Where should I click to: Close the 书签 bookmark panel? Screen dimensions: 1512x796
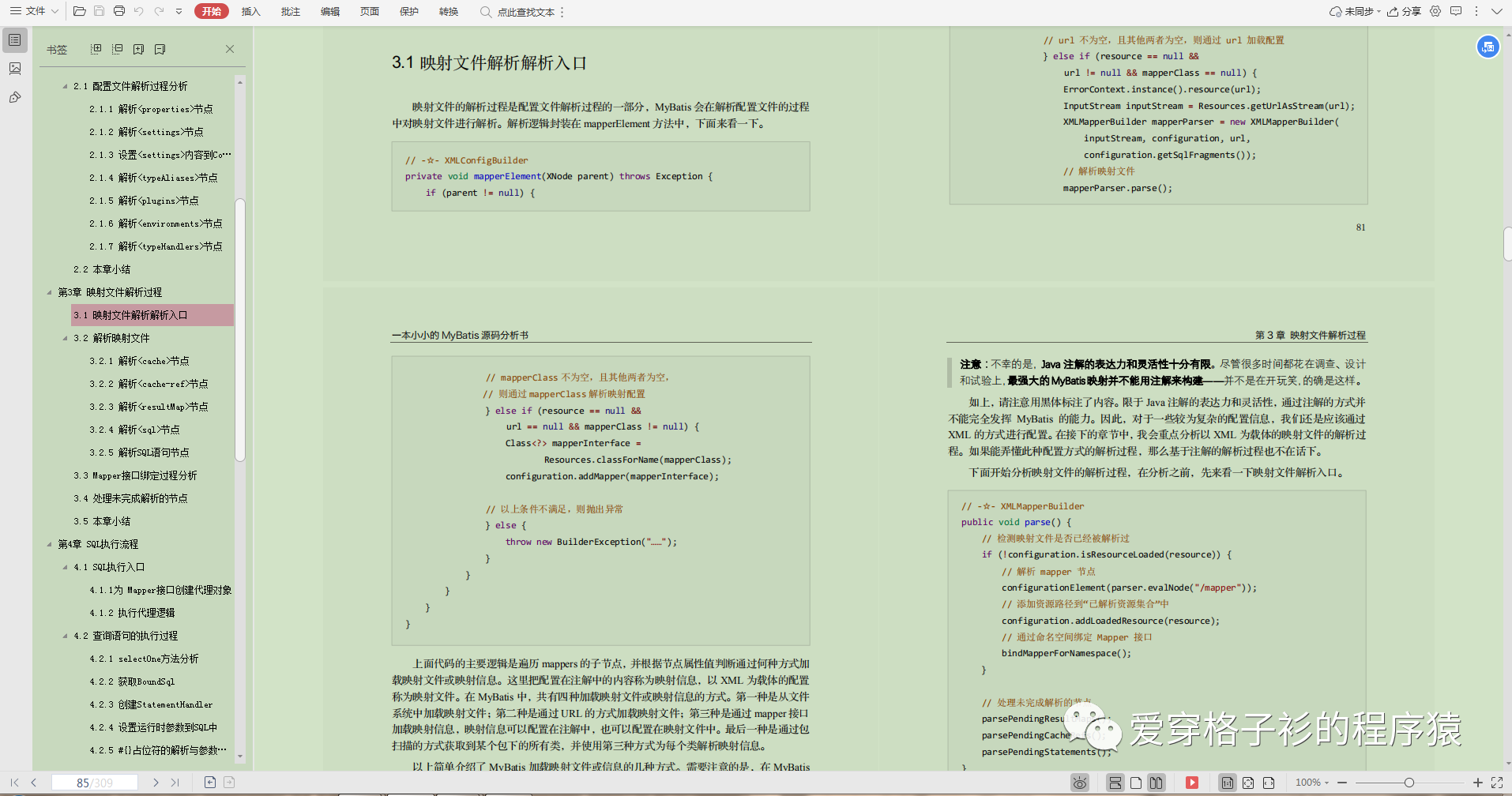coord(230,49)
